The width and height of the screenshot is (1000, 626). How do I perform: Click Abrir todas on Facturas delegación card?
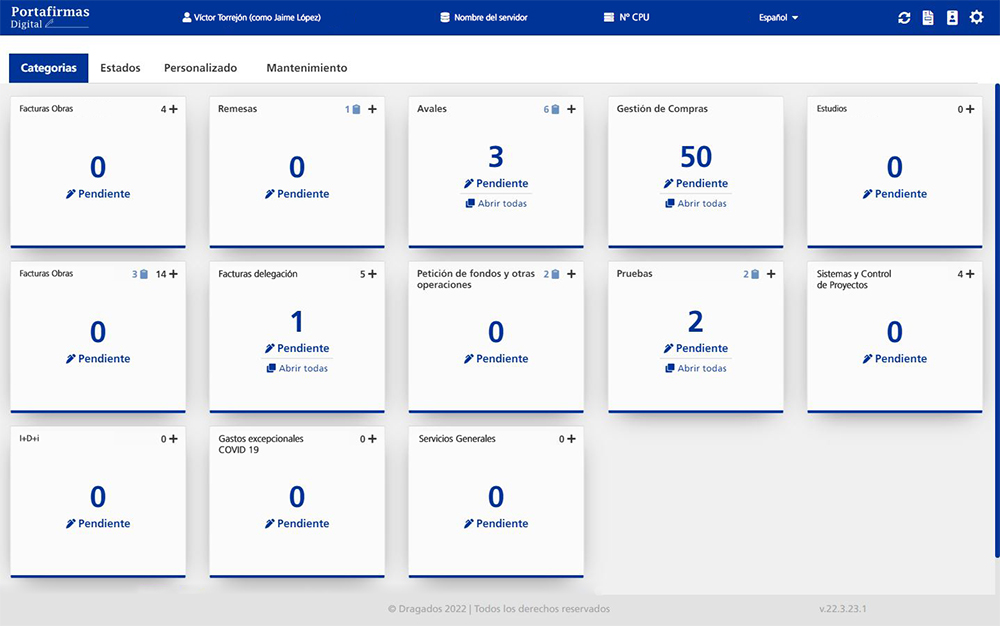click(x=297, y=368)
